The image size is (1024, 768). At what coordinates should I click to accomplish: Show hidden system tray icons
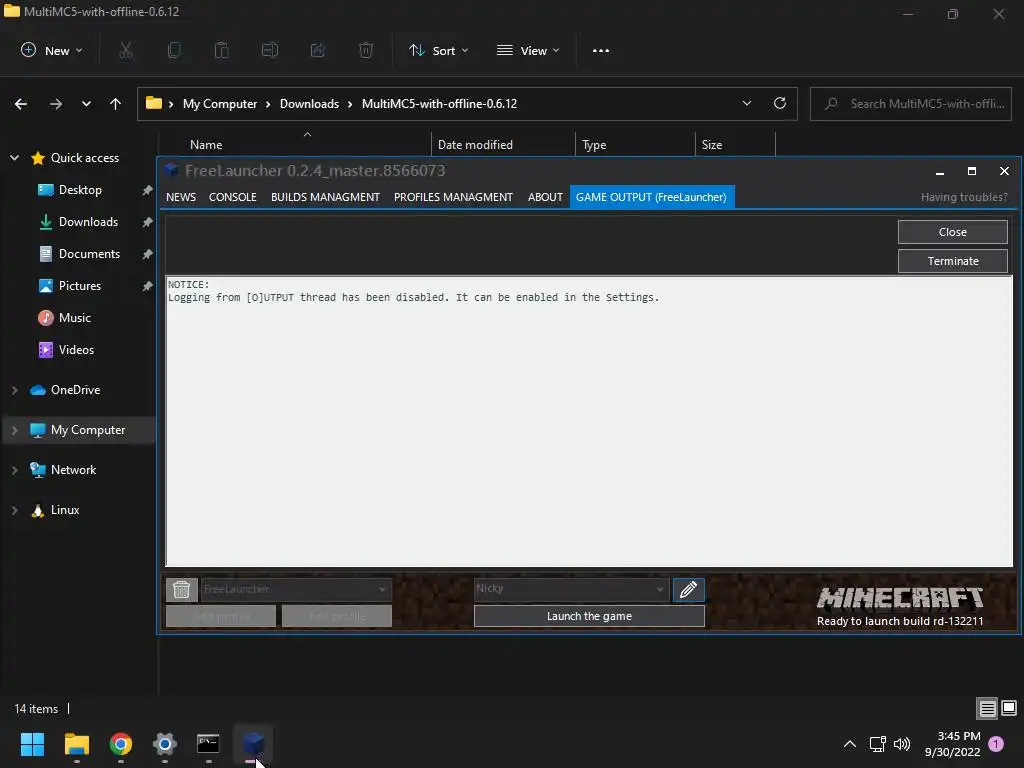click(x=850, y=744)
